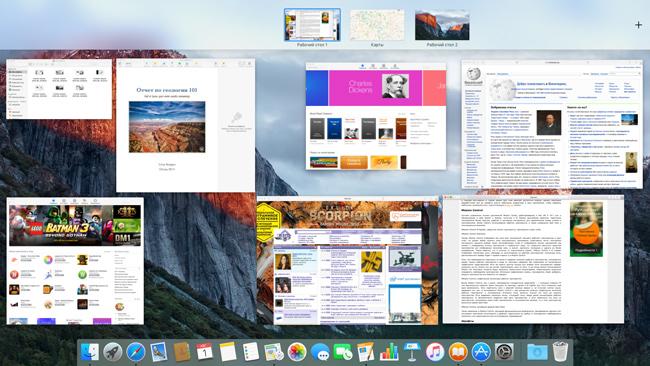Switch to 'Карты' fullscreen space thumbnail

377,25
